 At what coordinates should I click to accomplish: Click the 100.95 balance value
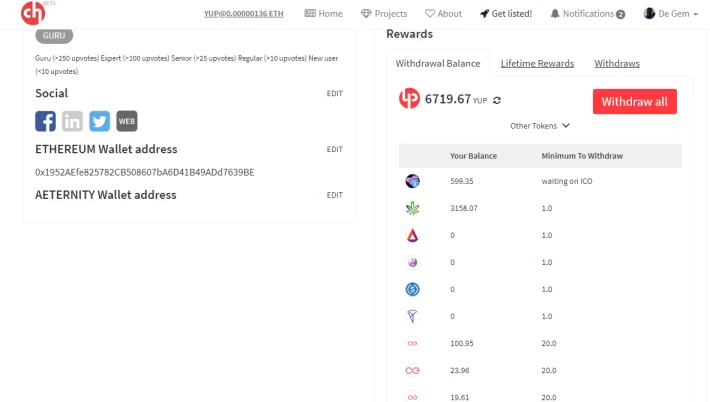pyautogui.click(x=461, y=343)
